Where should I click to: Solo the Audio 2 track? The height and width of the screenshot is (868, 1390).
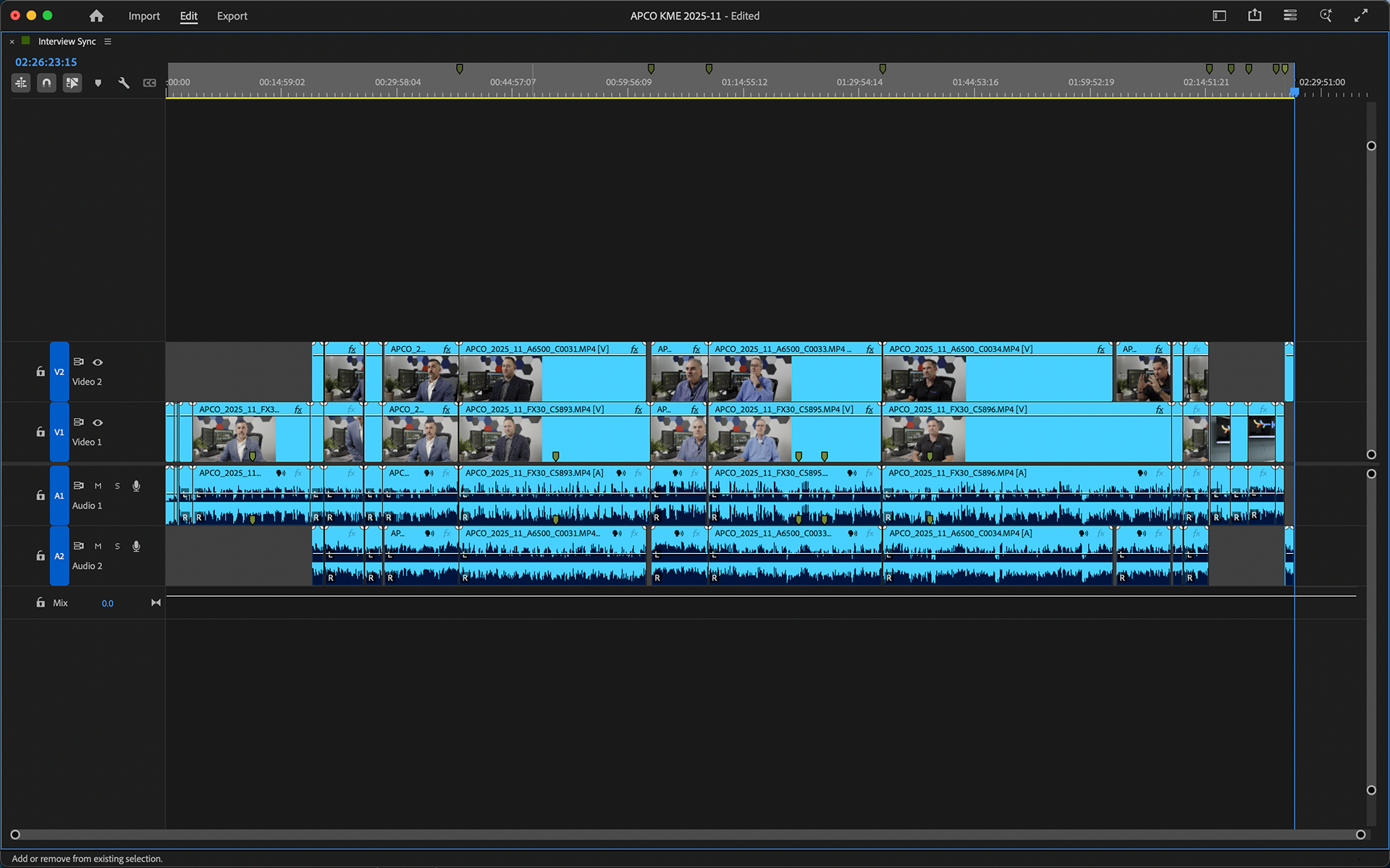117,546
